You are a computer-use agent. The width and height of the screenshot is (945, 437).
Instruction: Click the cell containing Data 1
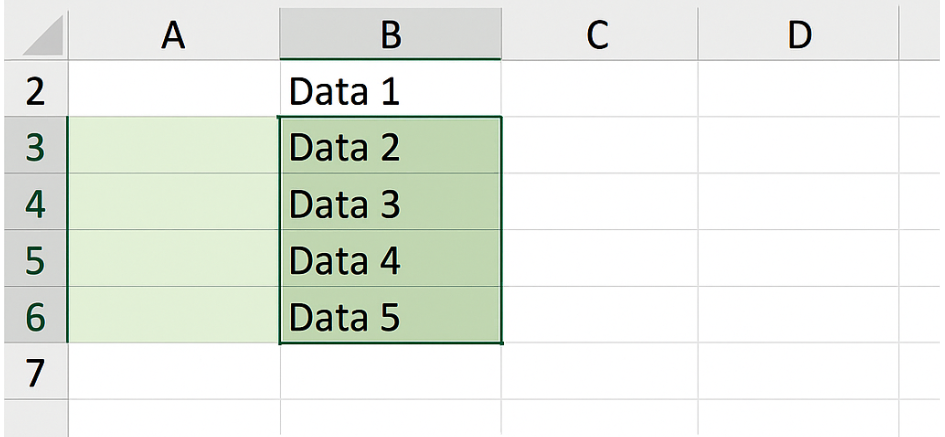[391, 89]
